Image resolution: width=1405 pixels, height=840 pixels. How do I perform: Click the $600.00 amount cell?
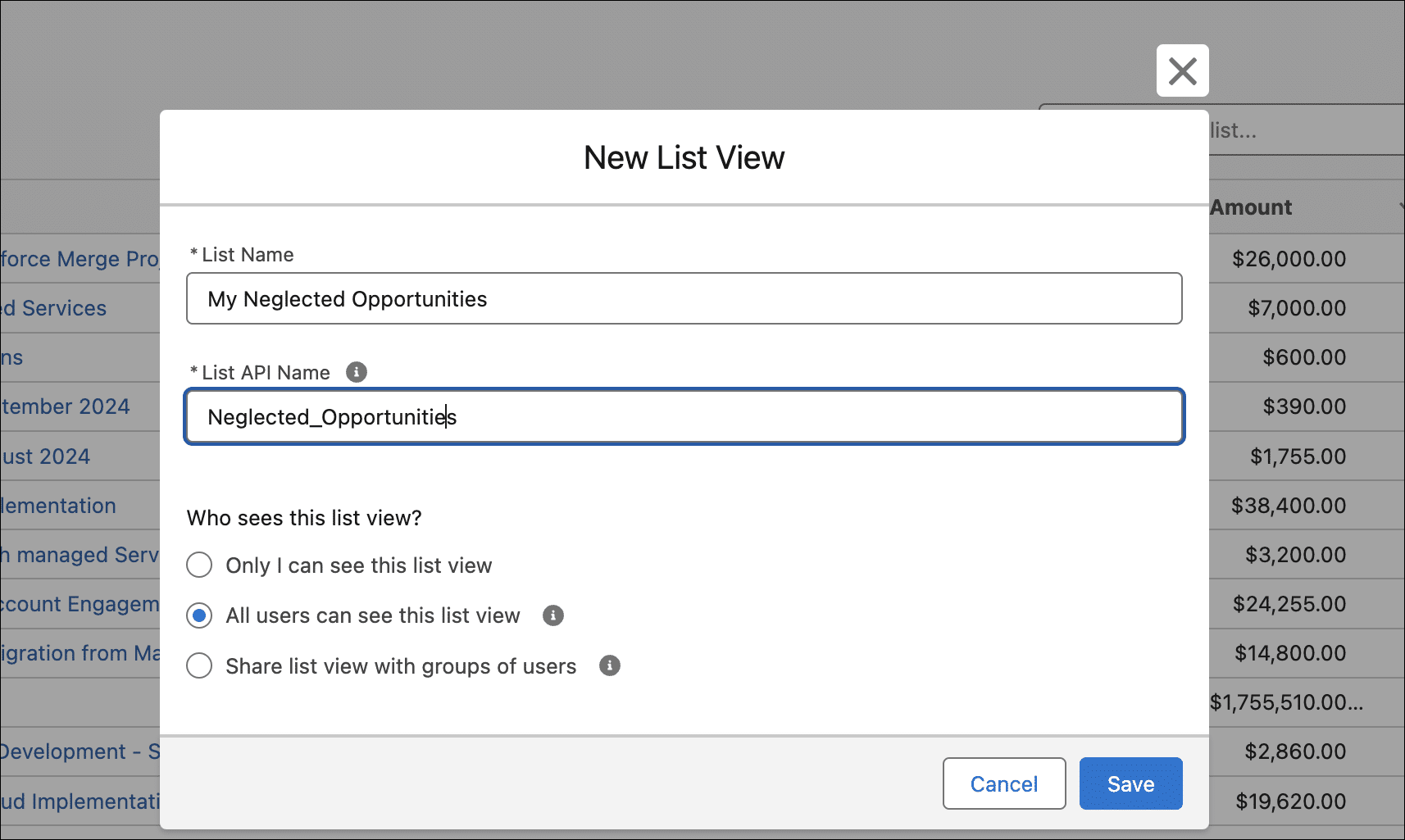tap(1304, 357)
